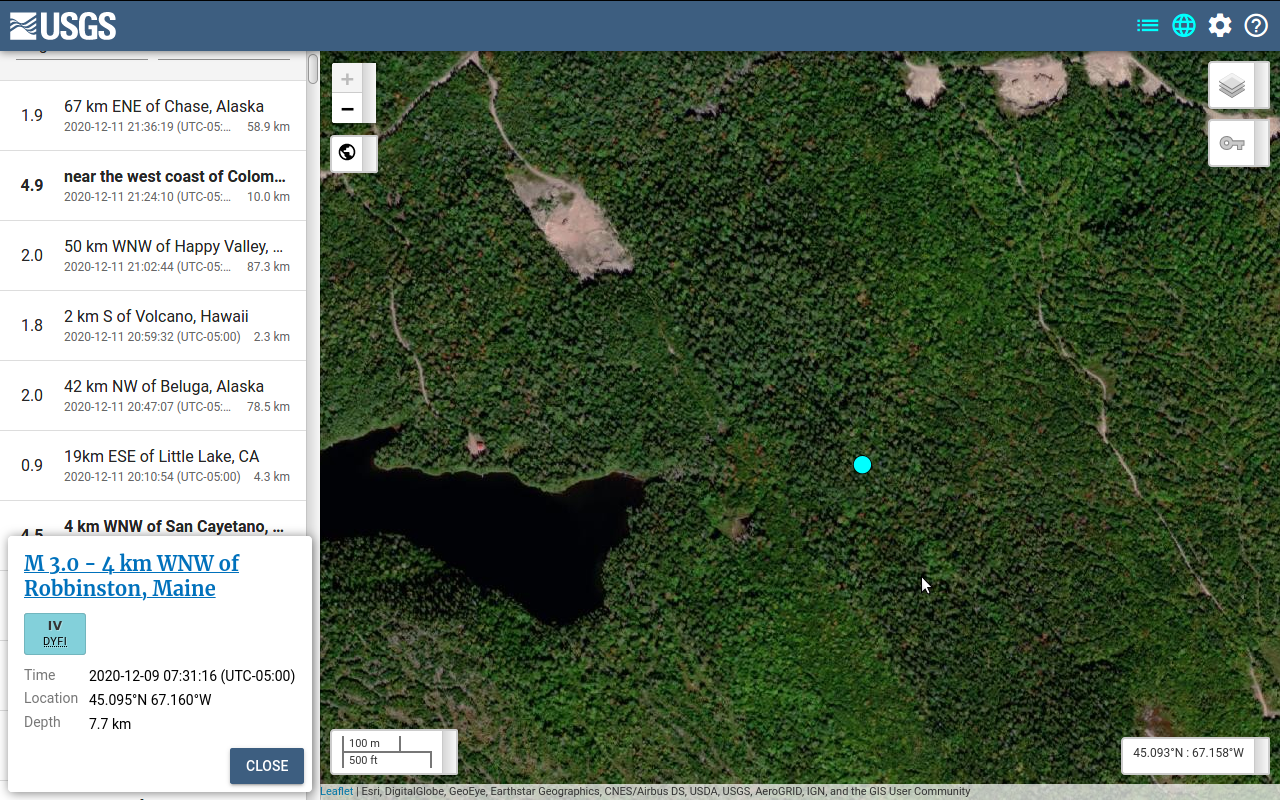Click the earthquake list scrollbar thumb
The height and width of the screenshot is (800, 1280).
click(313, 69)
